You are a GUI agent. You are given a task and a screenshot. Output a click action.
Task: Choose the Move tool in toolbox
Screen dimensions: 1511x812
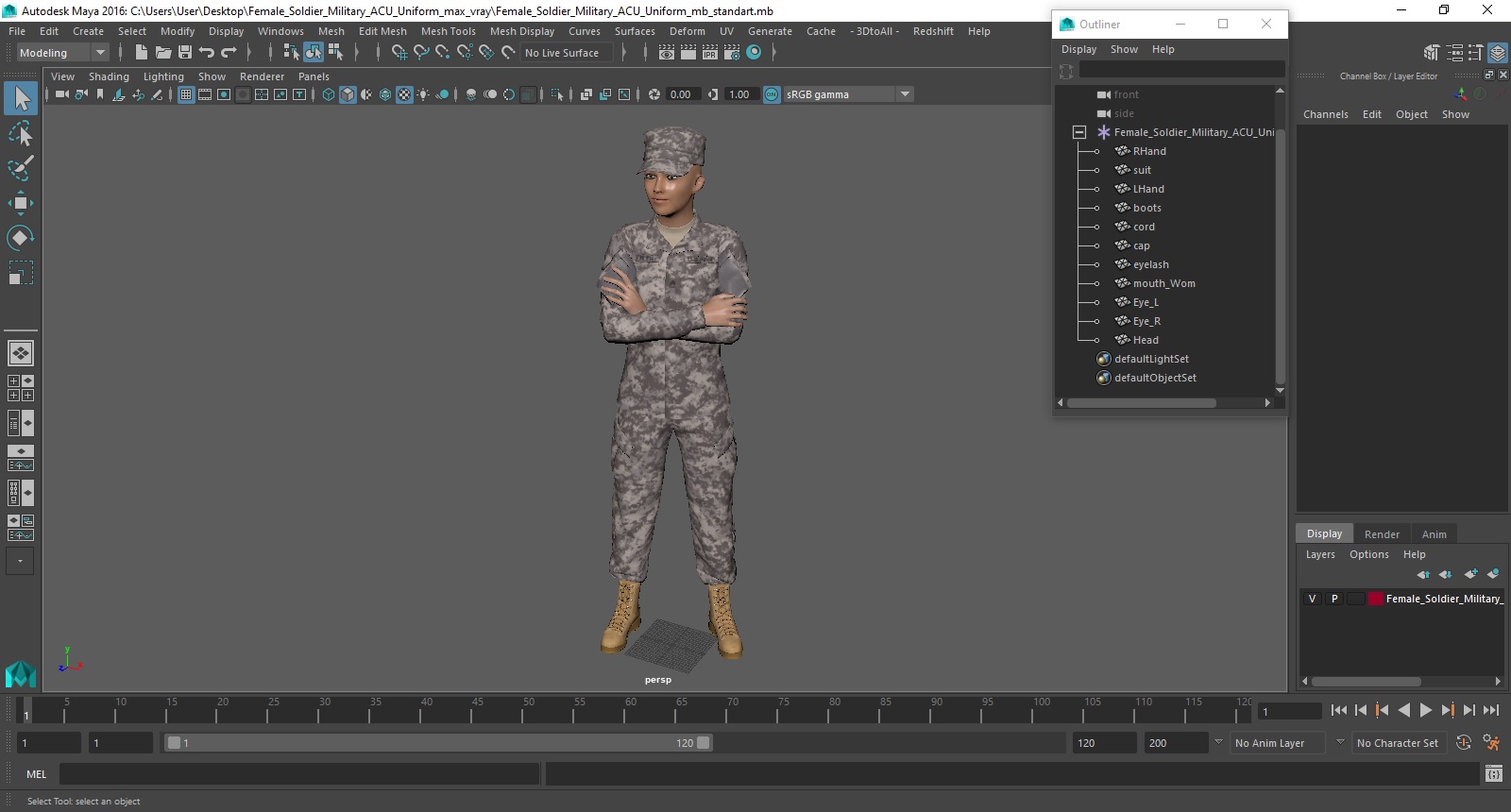click(21, 203)
